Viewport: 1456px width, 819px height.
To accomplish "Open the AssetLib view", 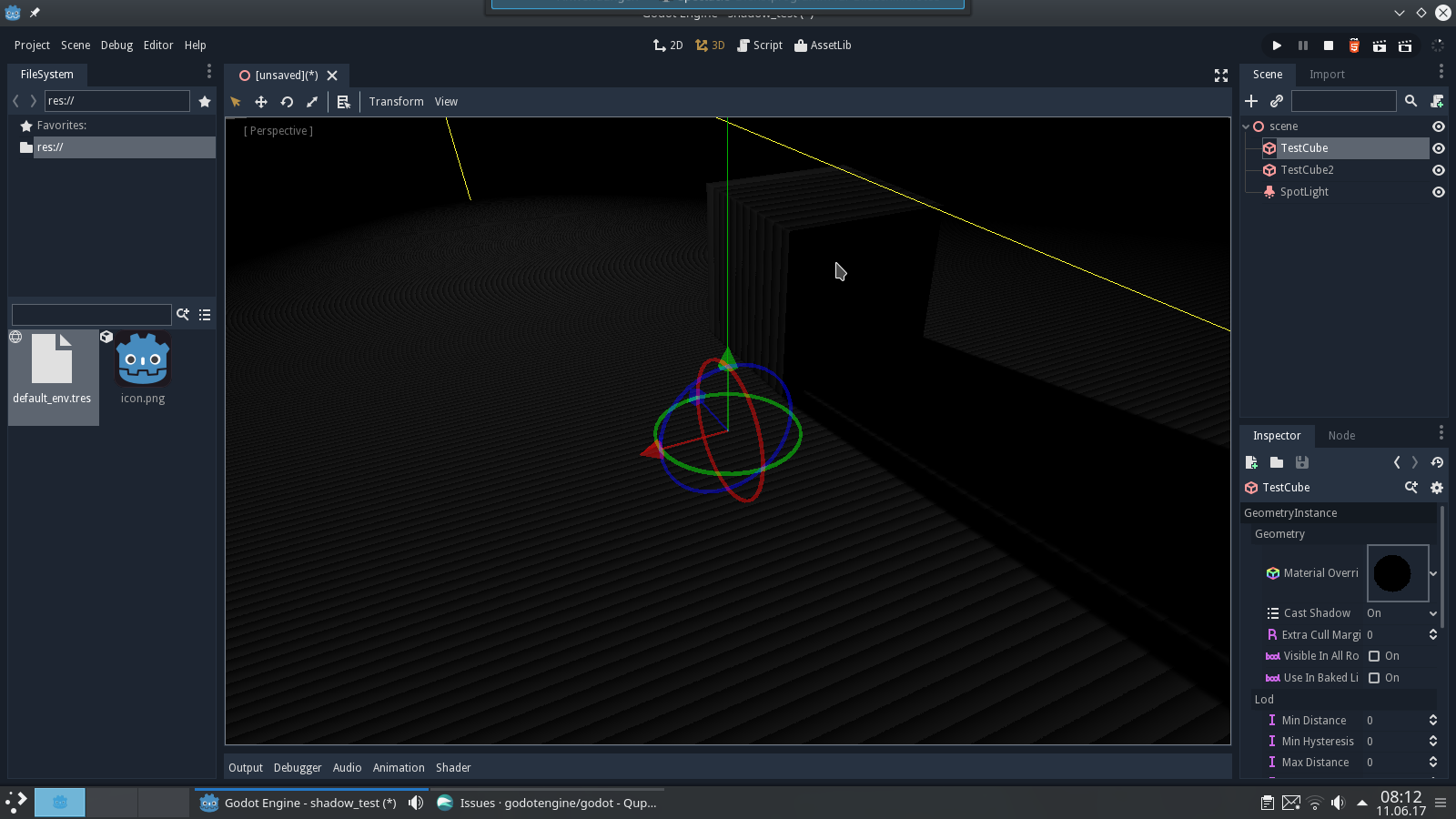I will 823,45.
